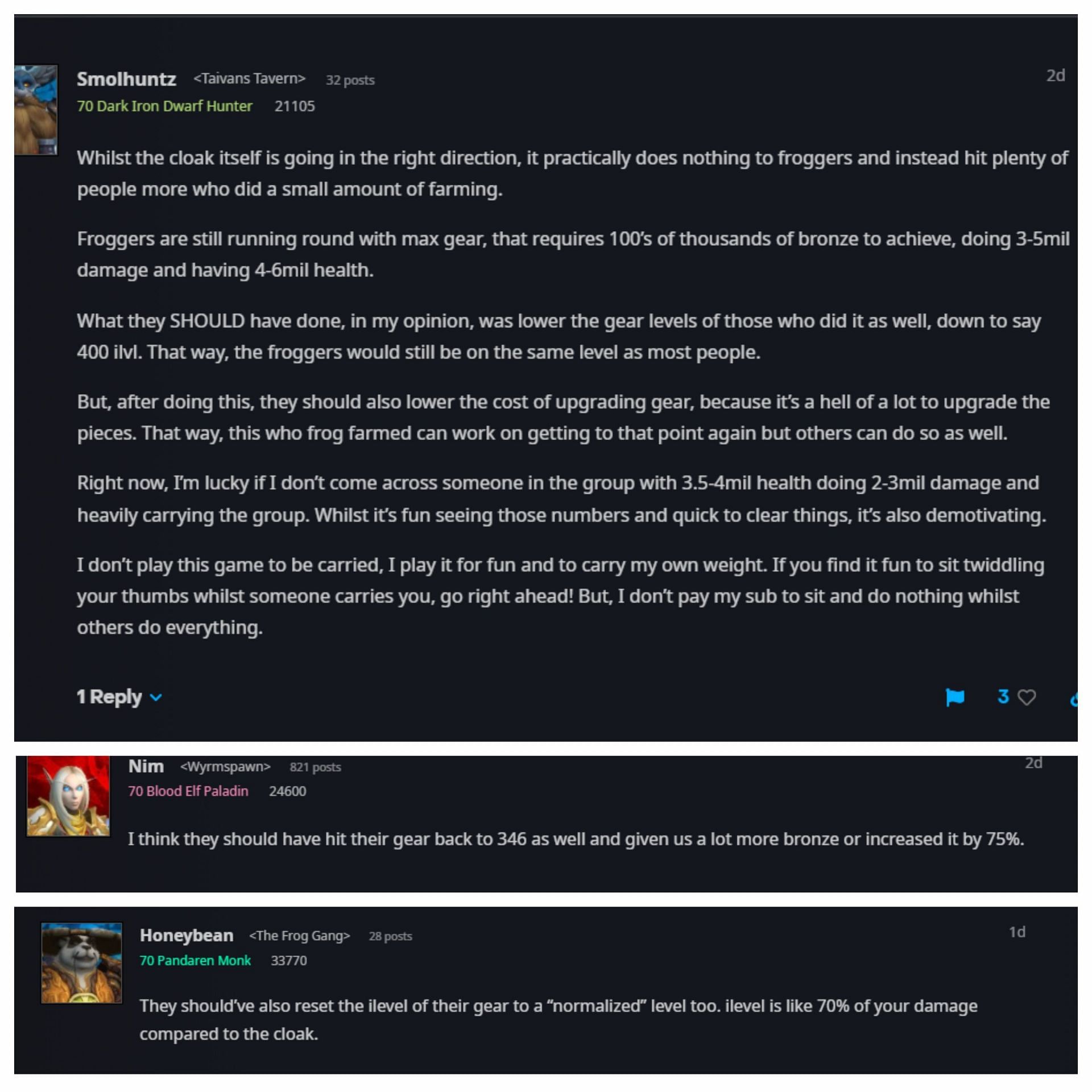Visit the Wyrmspawn guild link
The height and width of the screenshot is (1092, 1092).
(225, 767)
